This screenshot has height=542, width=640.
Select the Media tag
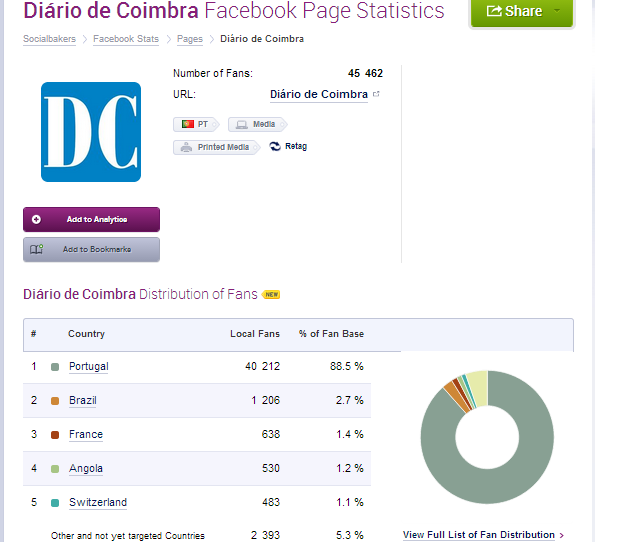coord(258,124)
